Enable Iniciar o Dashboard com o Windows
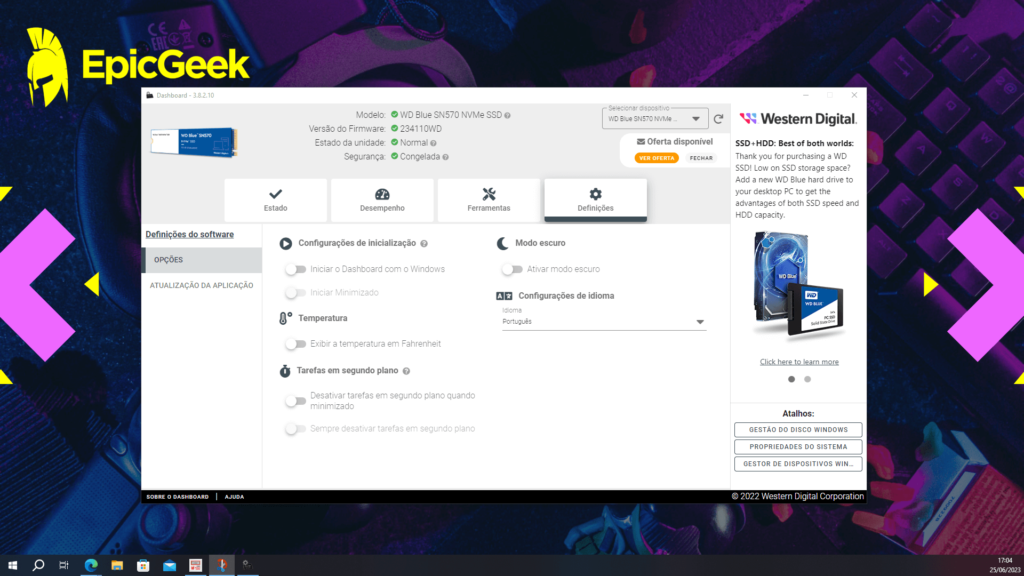1024x576 pixels. coord(295,269)
